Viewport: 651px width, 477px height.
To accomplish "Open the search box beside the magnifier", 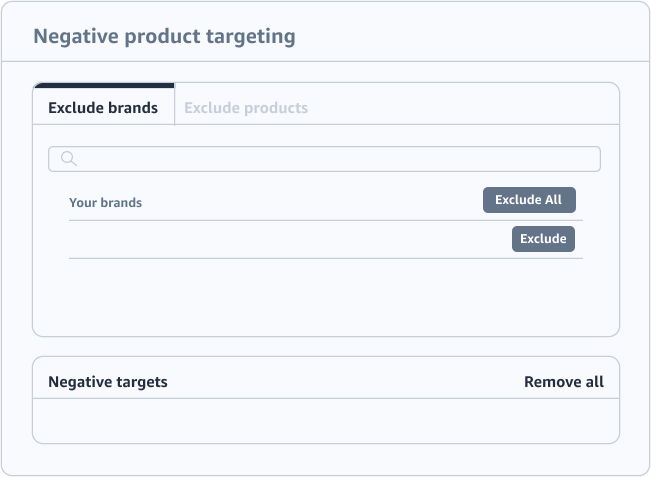I will 324,159.
